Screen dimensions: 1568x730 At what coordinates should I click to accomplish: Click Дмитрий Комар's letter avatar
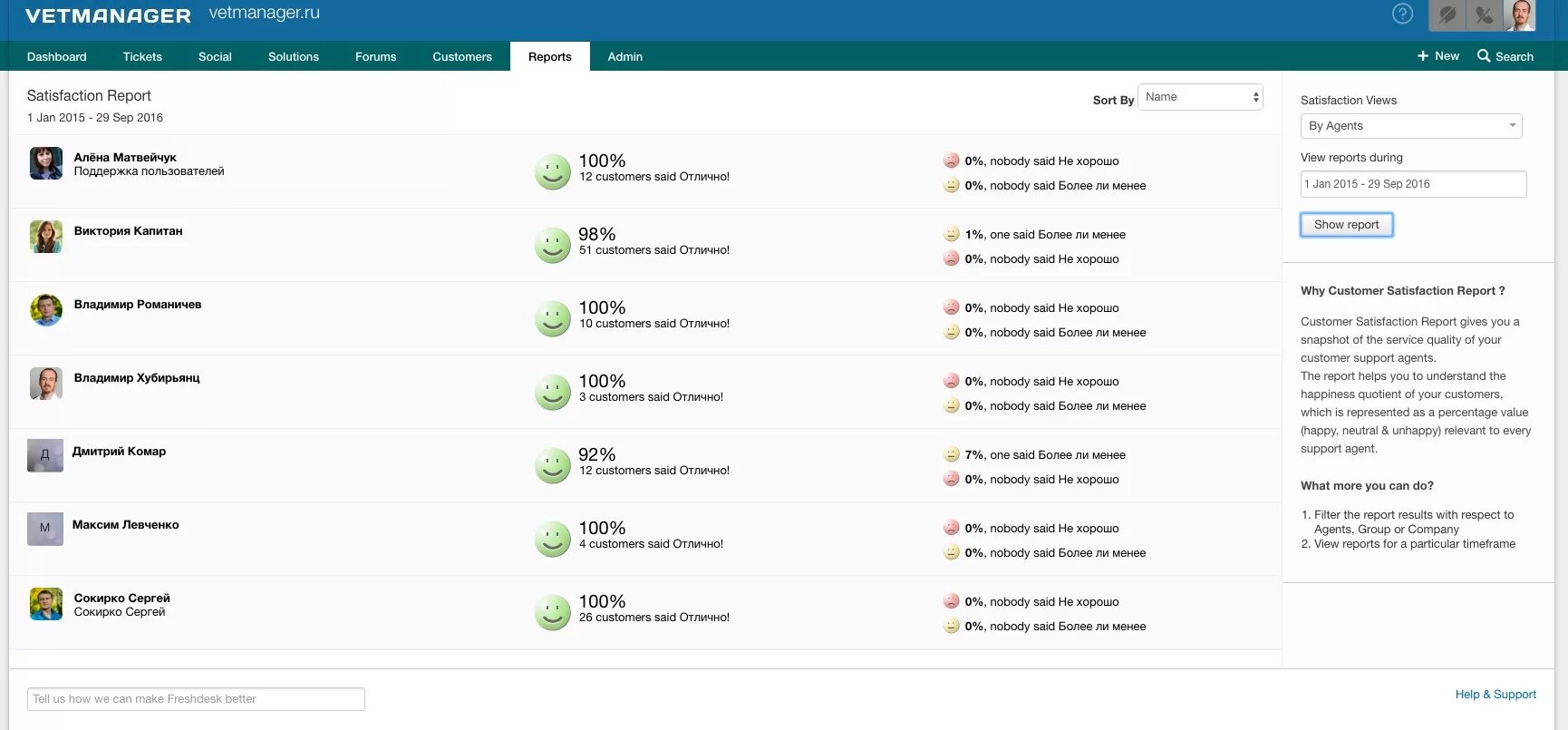pyautogui.click(x=45, y=455)
